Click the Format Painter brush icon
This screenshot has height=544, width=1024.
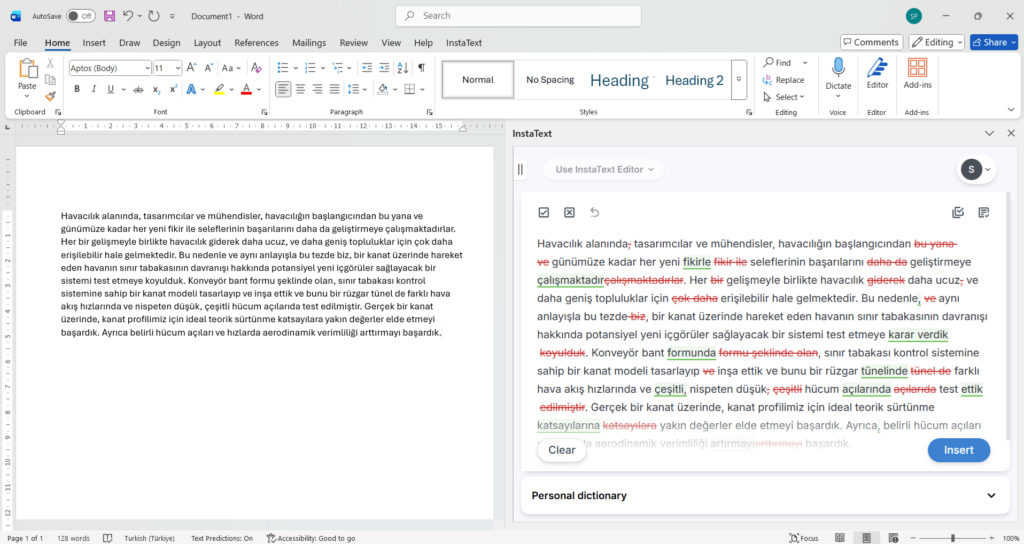[50, 97]
